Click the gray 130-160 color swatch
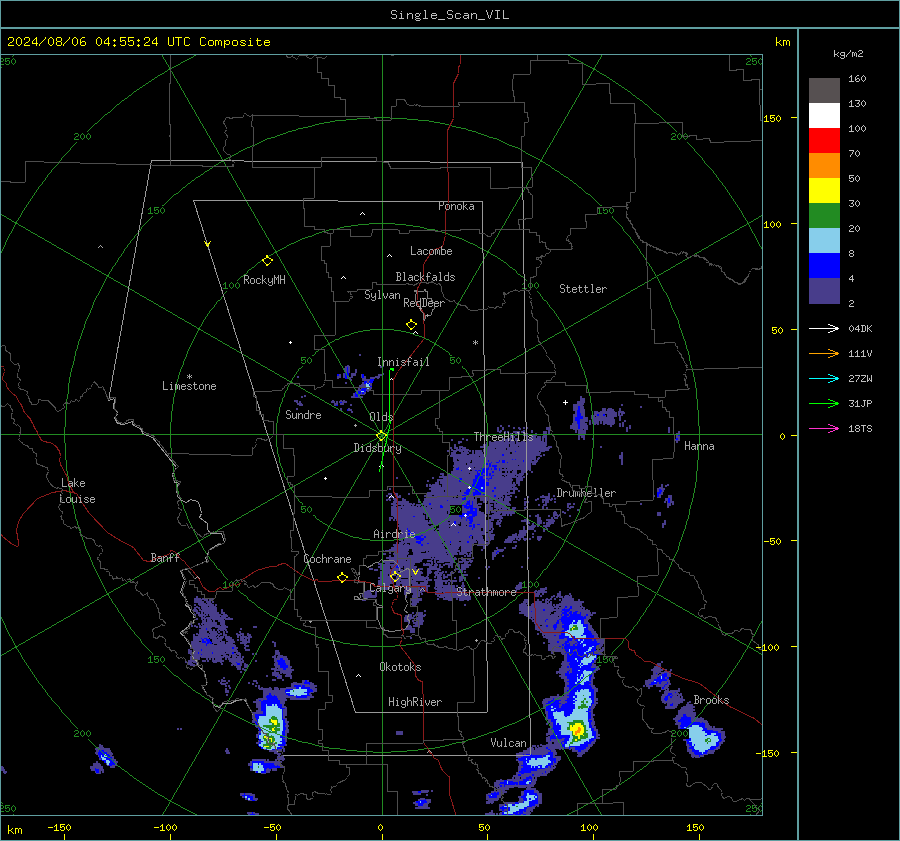This screenshot has width=900, height=841. (x=824, y=91)
